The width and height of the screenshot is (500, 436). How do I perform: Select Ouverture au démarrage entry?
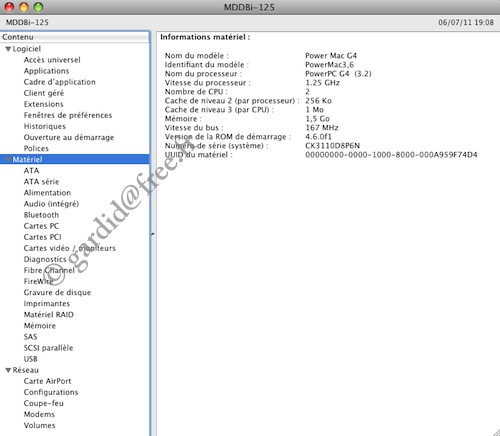click(x=69, y=137)
